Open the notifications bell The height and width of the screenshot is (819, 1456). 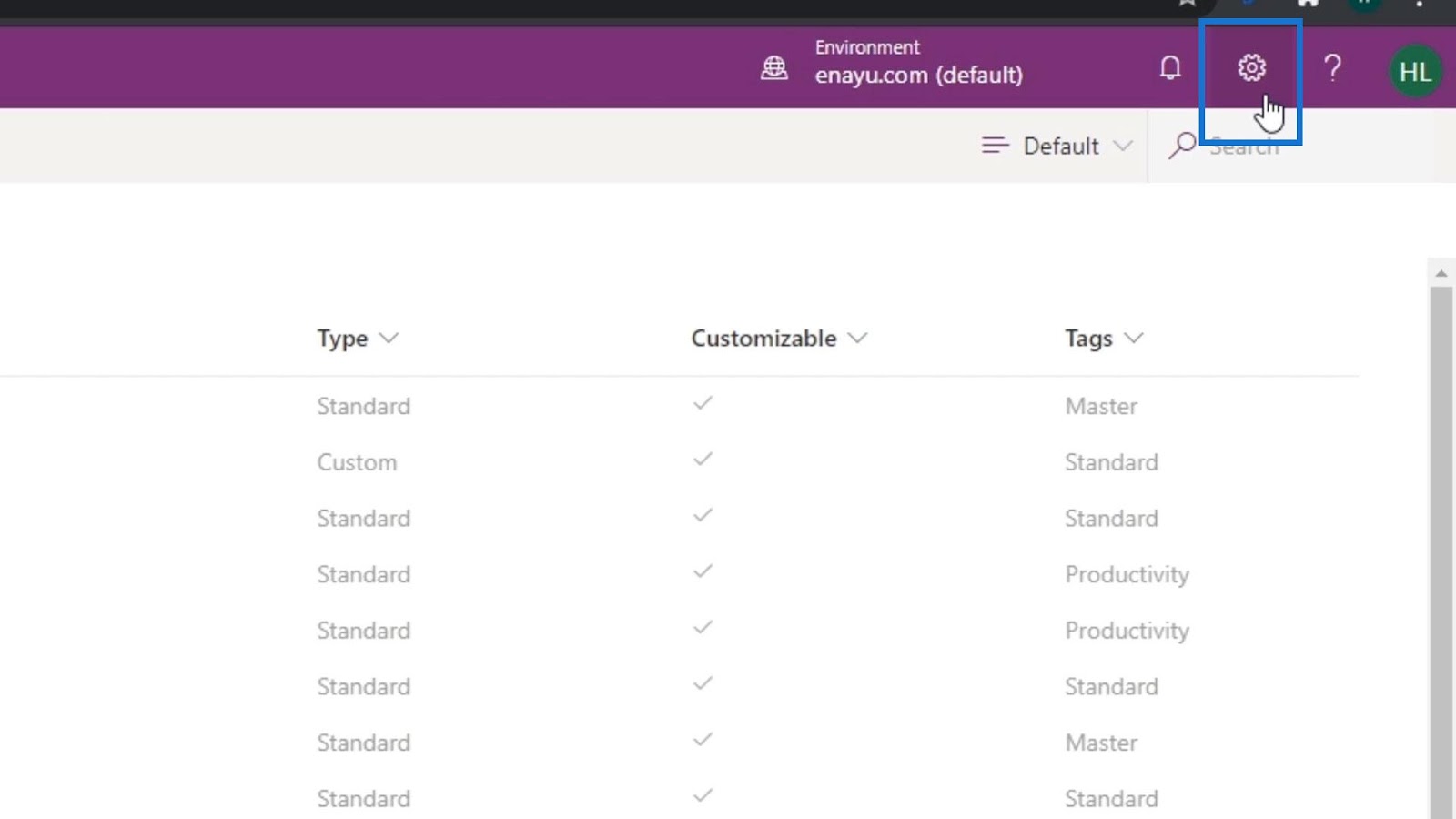pyautogui.click(x=1170, y=68)
